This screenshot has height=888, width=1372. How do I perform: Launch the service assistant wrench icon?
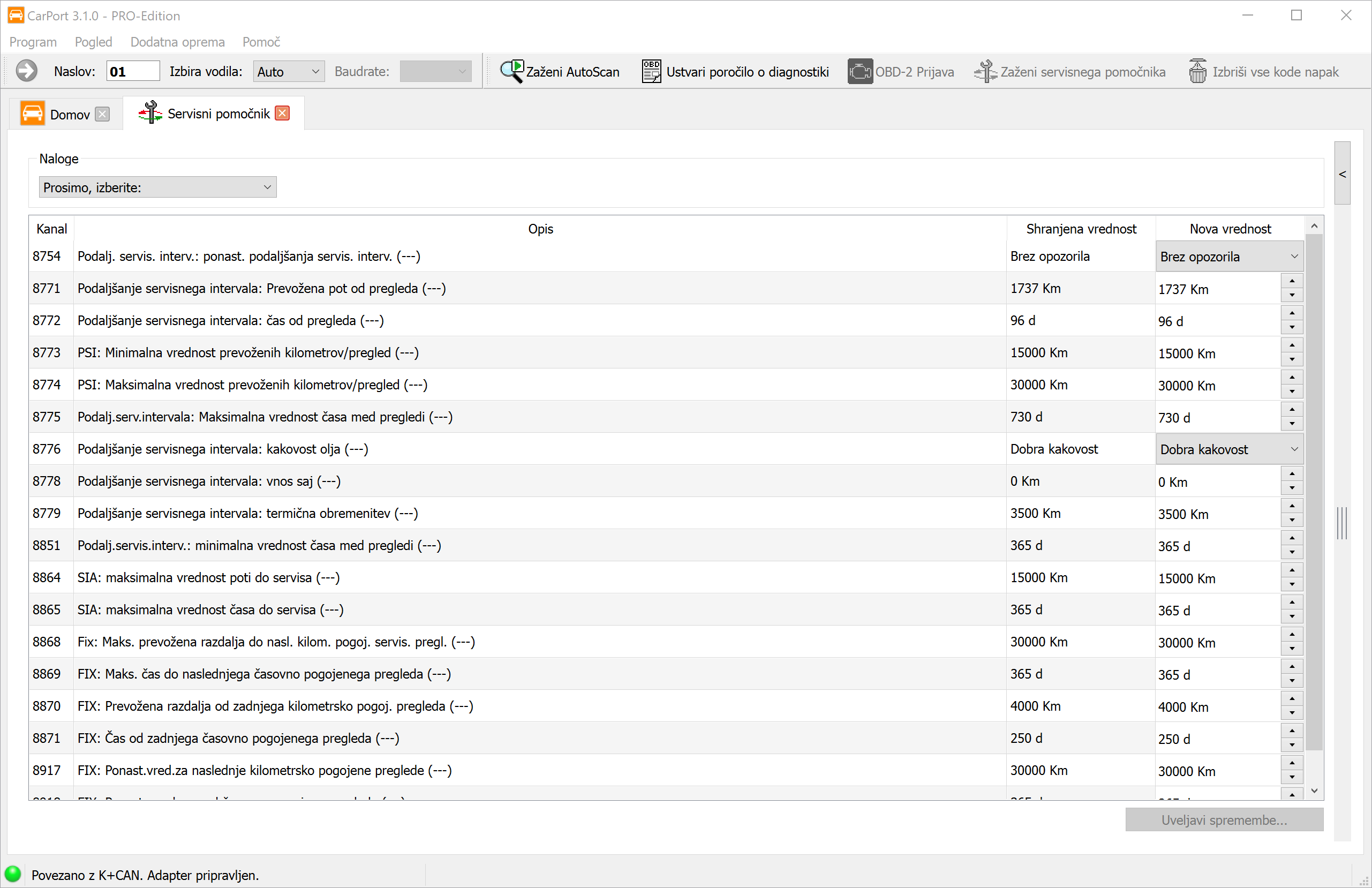(x=985, y=72)
